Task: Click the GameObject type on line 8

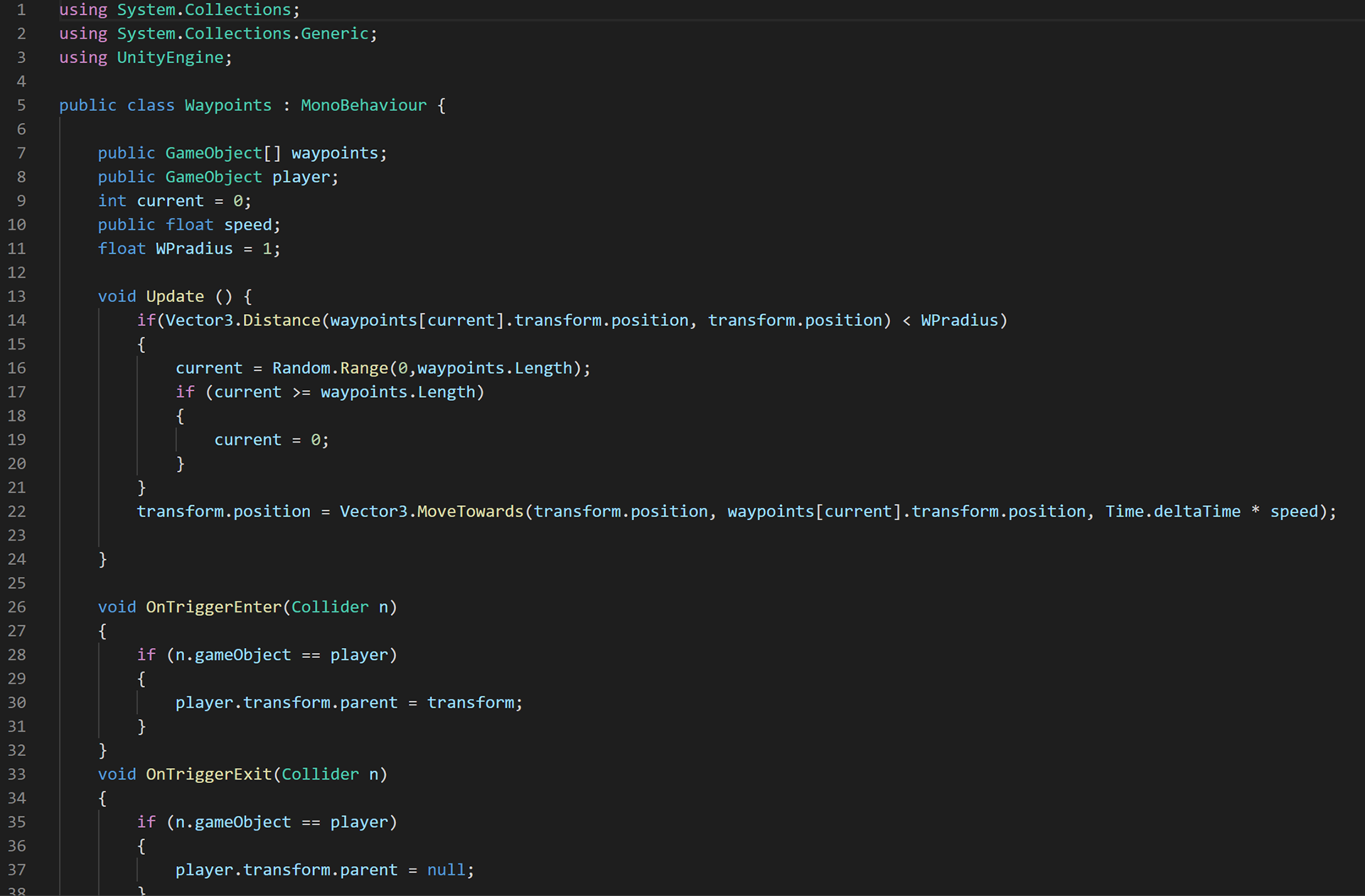Action: [213, 177]
